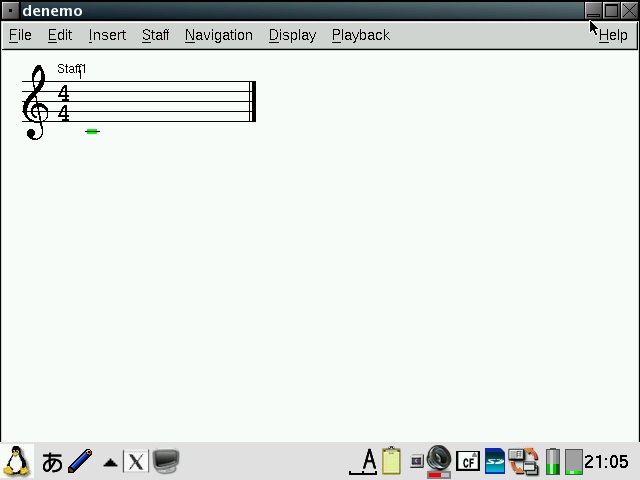Click the SD card tray icon
Screen dimensions: 640x480
click(x=495, y=461)
